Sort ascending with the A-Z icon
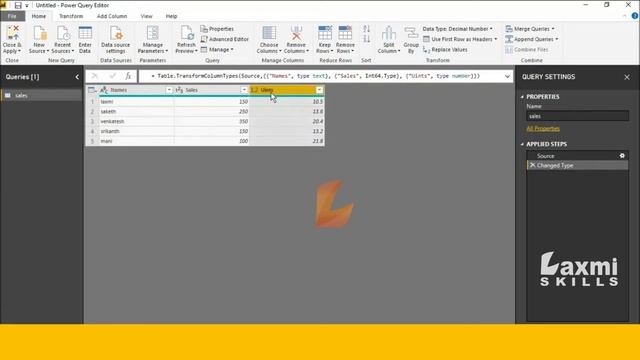 (x=367, y=29)
